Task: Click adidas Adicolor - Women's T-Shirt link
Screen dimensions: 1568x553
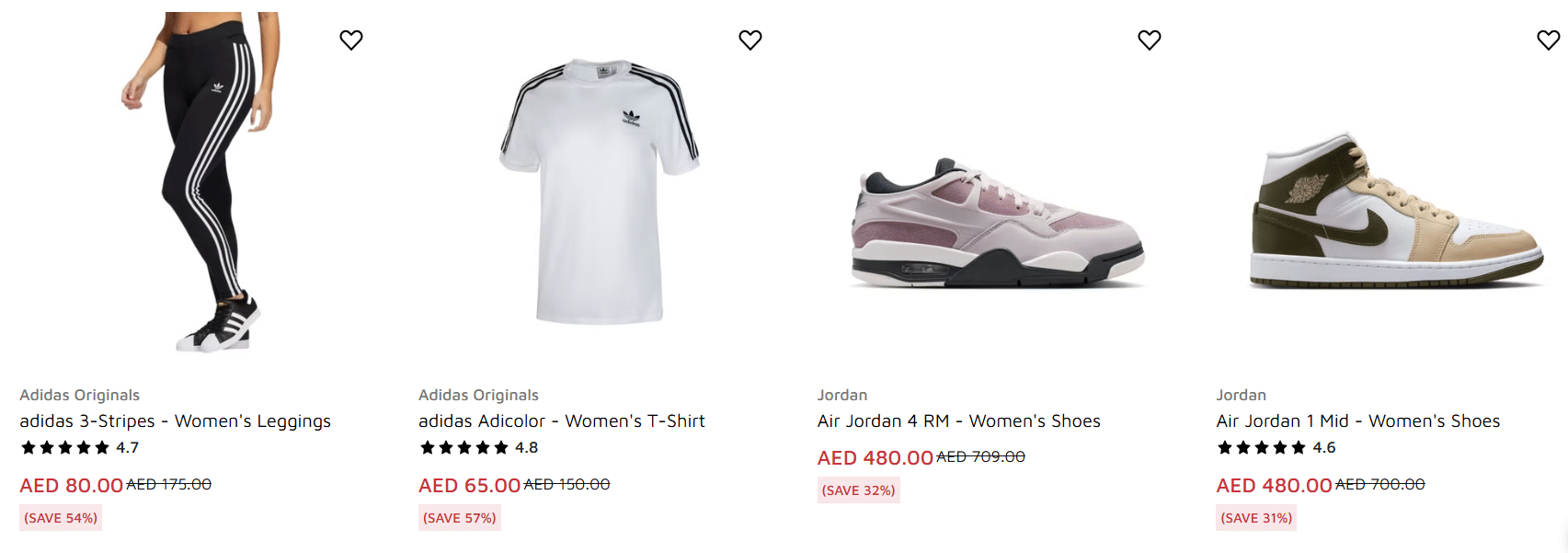Action: click(x=561, y=421)
